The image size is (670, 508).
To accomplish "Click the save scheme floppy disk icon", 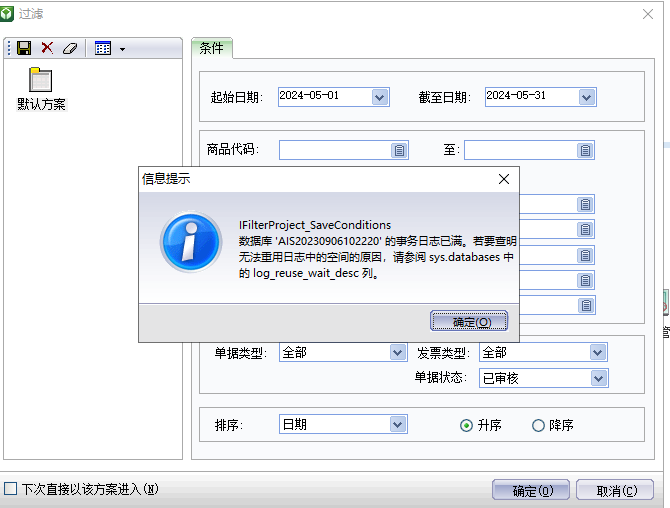I will click(x=25, y=48).
